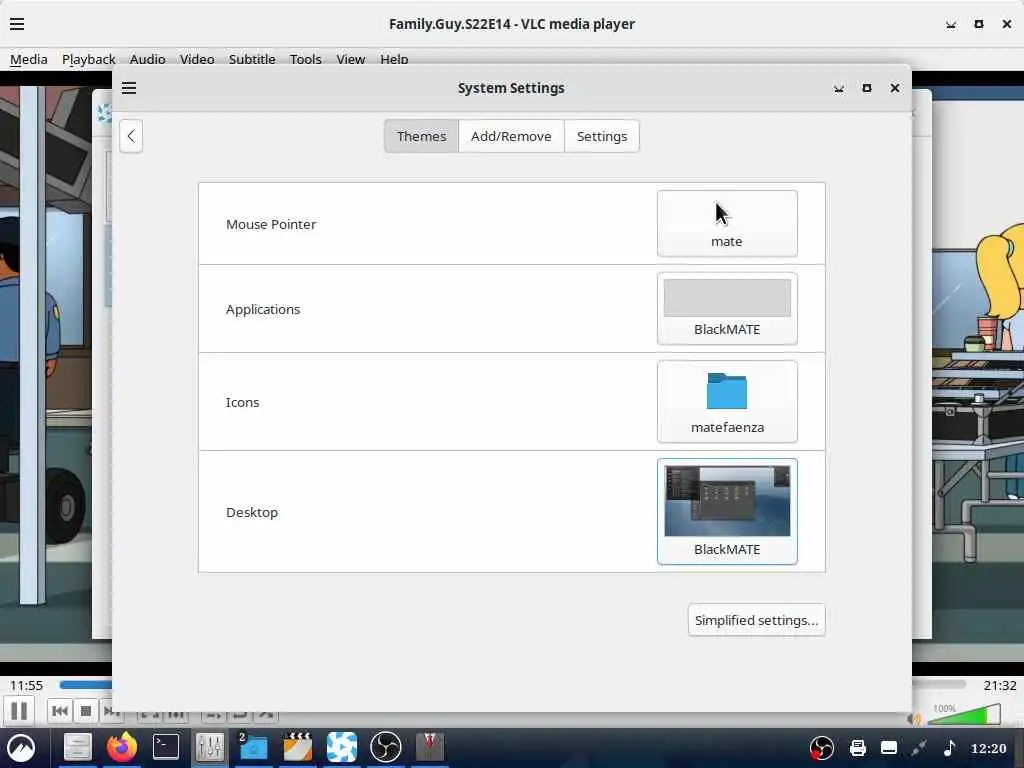
Task: Go back using the System Settings back arrow
Action: (x=131, y=136)
